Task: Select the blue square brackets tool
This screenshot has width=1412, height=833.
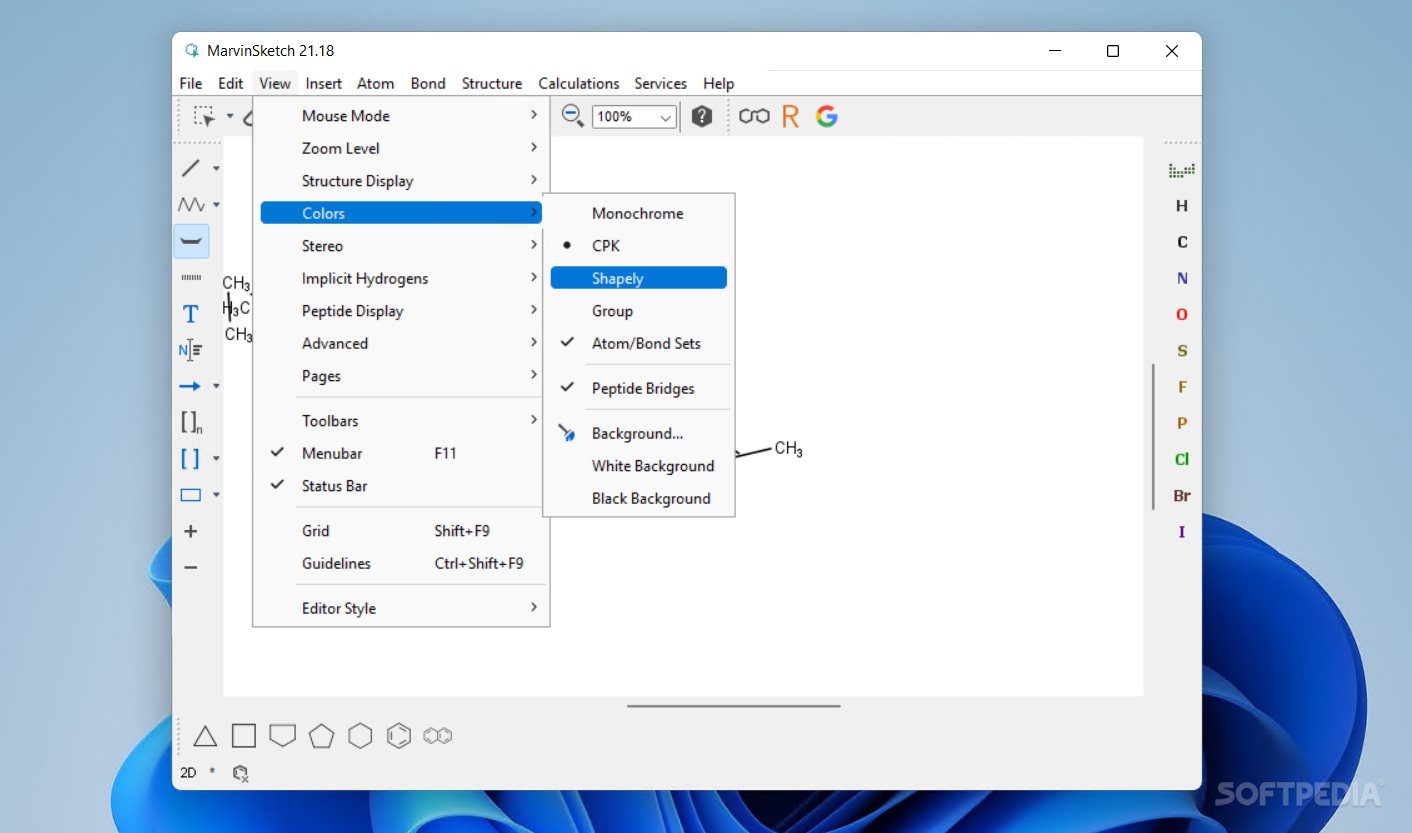Action: point(190,458)
